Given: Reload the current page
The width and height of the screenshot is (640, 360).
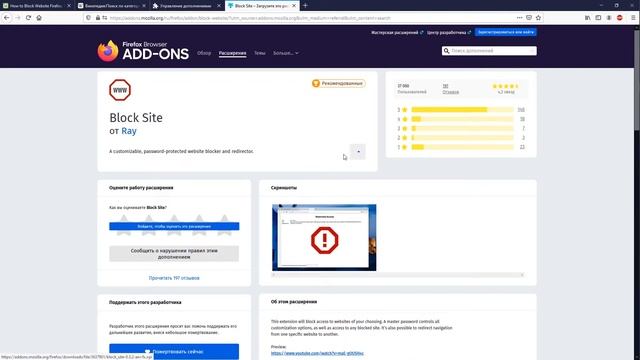Looking at the screenshot, I should point(28,18).
